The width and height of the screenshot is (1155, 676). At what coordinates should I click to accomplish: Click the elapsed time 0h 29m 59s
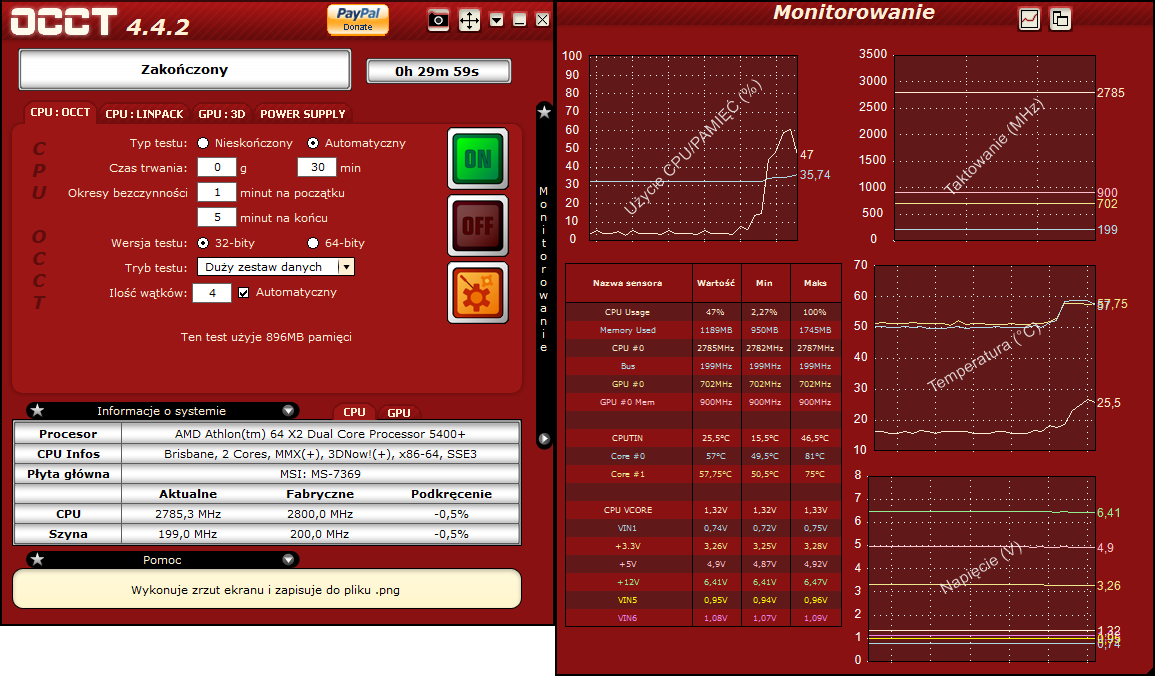(x=438, y=71)
